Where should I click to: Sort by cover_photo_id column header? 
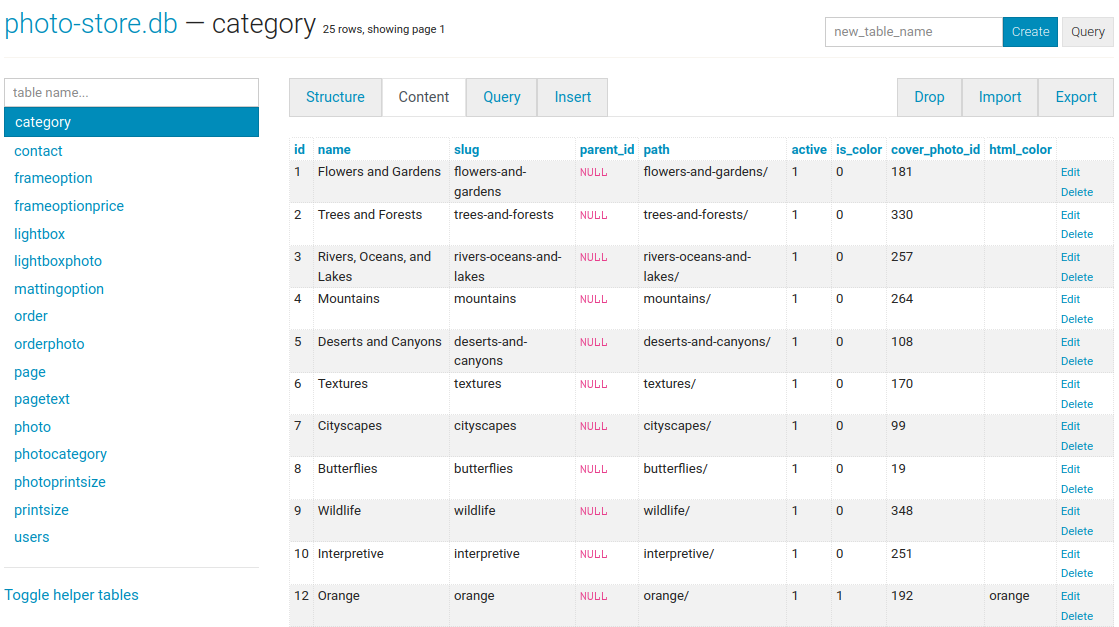935,149
